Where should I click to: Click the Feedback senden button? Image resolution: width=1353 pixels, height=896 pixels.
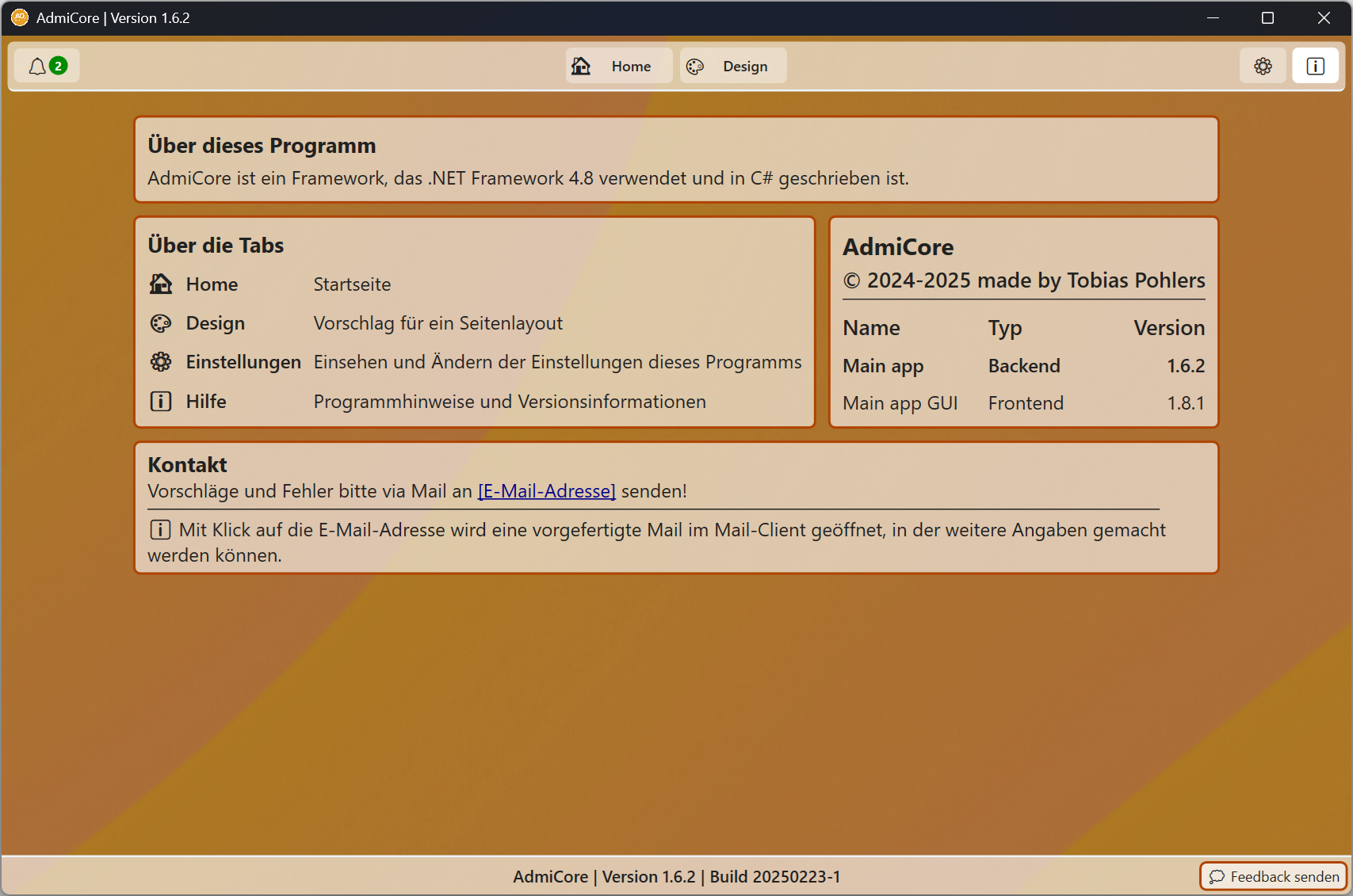(x=1274, y=876)
